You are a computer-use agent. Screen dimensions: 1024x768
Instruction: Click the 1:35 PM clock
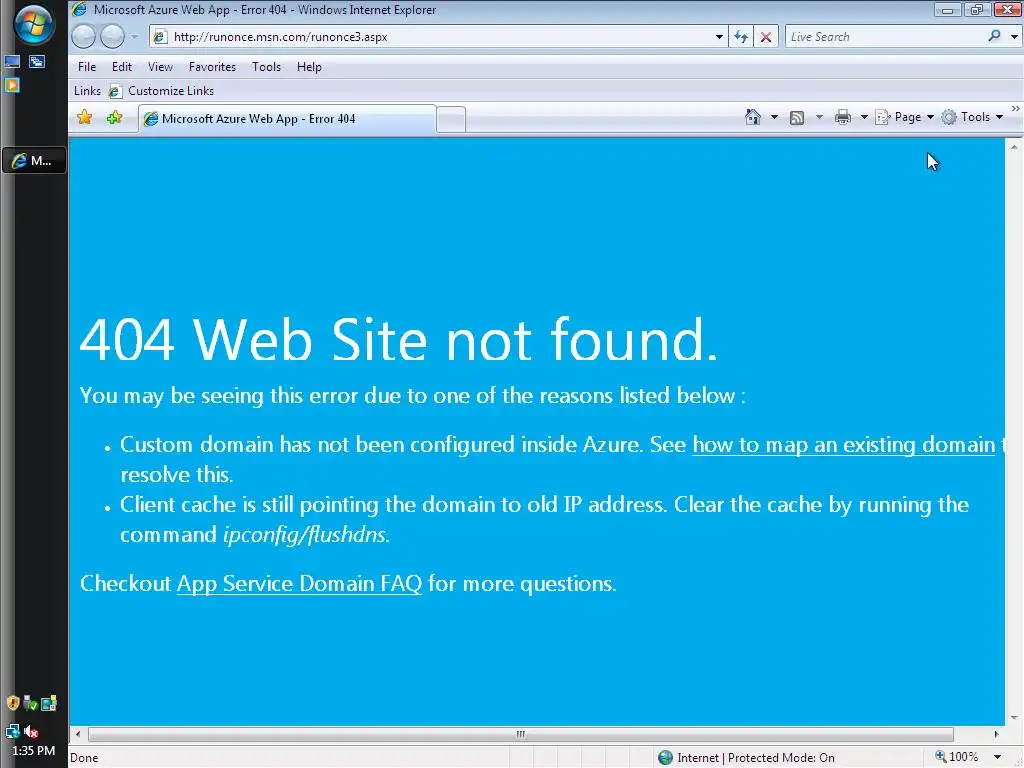point(33,751)
